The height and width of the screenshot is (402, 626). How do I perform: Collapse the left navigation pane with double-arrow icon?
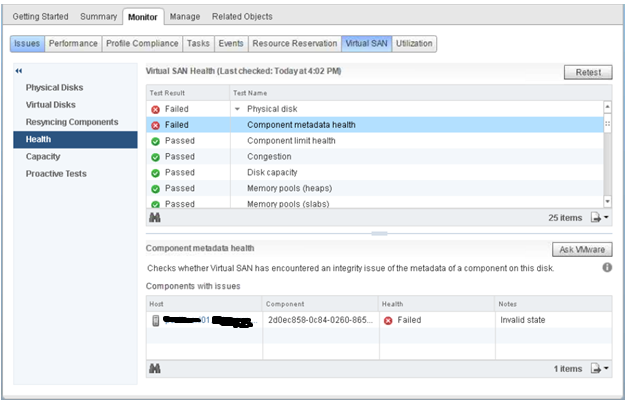18,72
